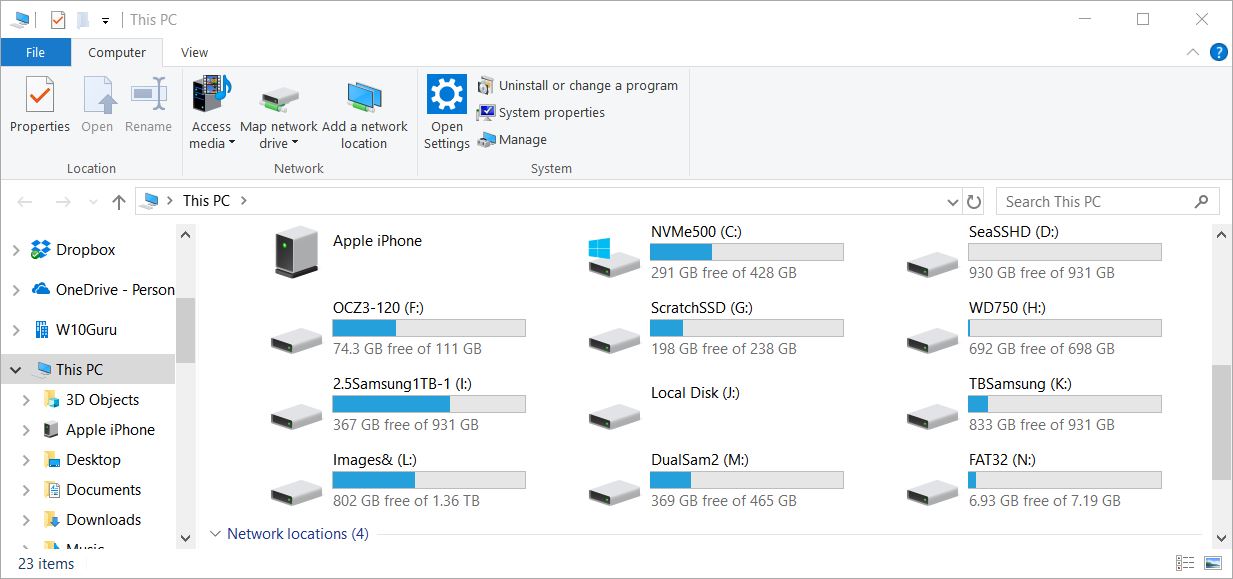This screenshot has height=579, width=1233.
Task: Select the DualSam2 (M:) drive icon
Action: tap(614, 491)
